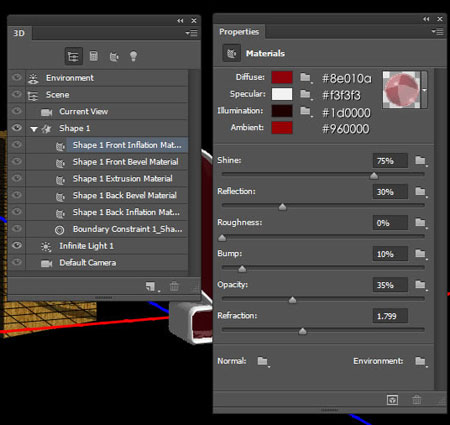Open the Illumination texture folder icon
450x425 pixels.
(305, 111)
